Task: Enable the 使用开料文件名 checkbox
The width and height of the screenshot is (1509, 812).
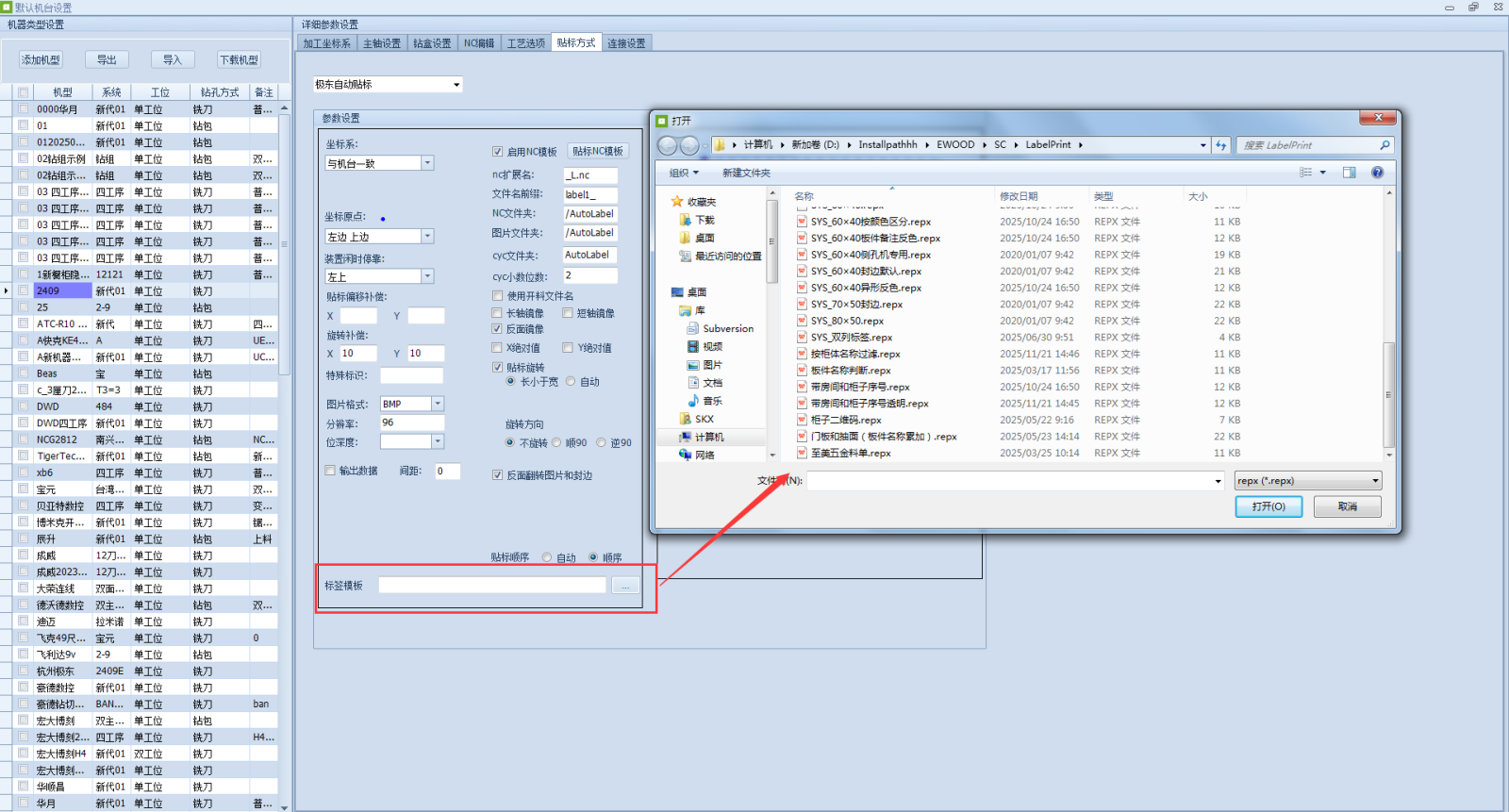Action: pos(497,296)
